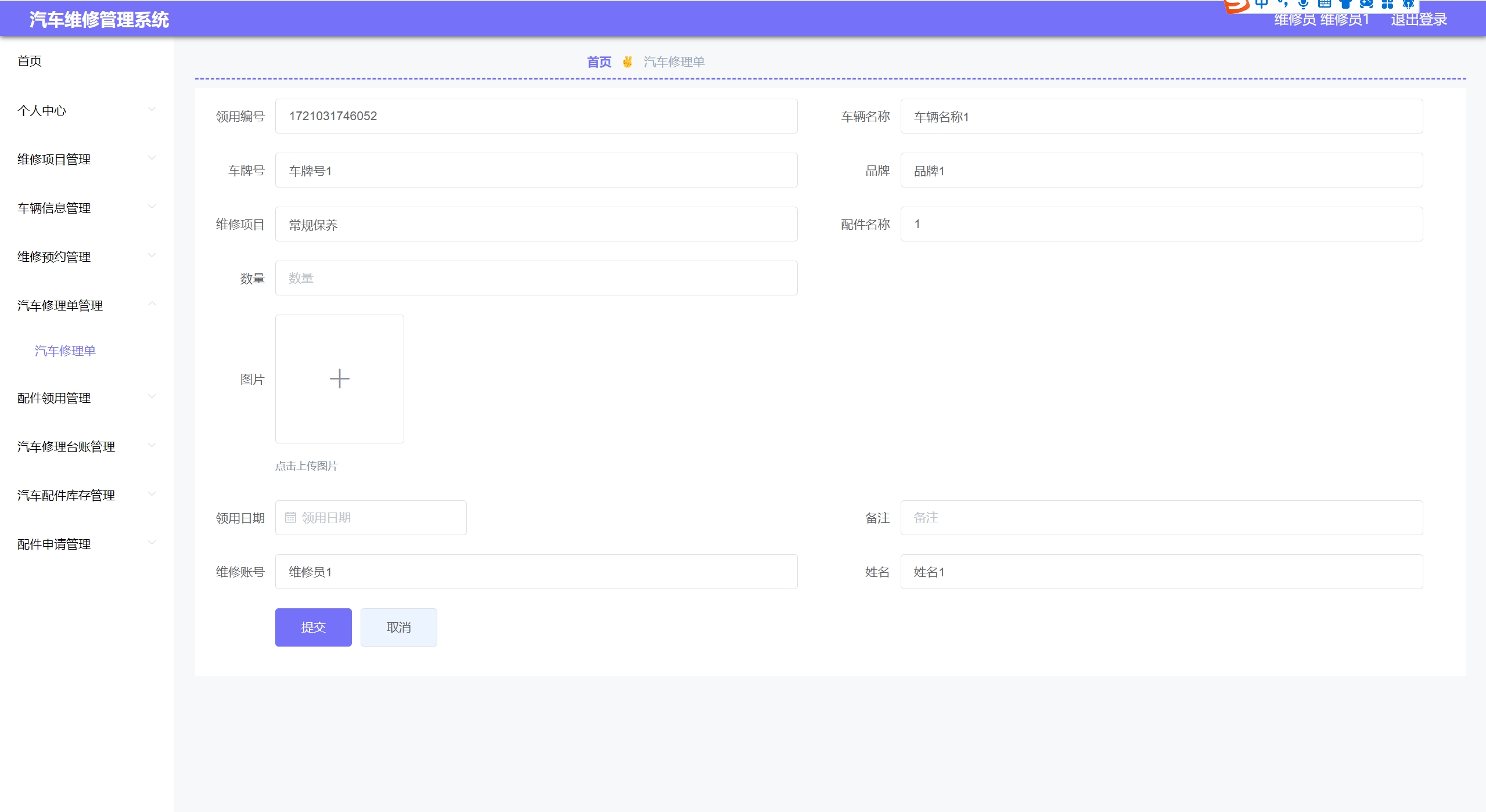
Task: Click the Sogou toolbox grid icon
Action: (x=1387, y=3)
